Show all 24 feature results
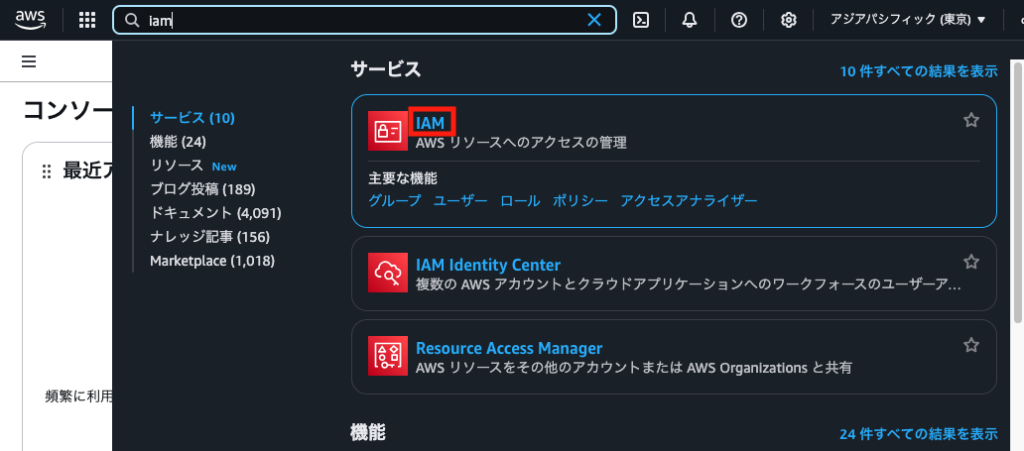Image resolution: width=1024 pixels, height=451 pixels. 919,433
